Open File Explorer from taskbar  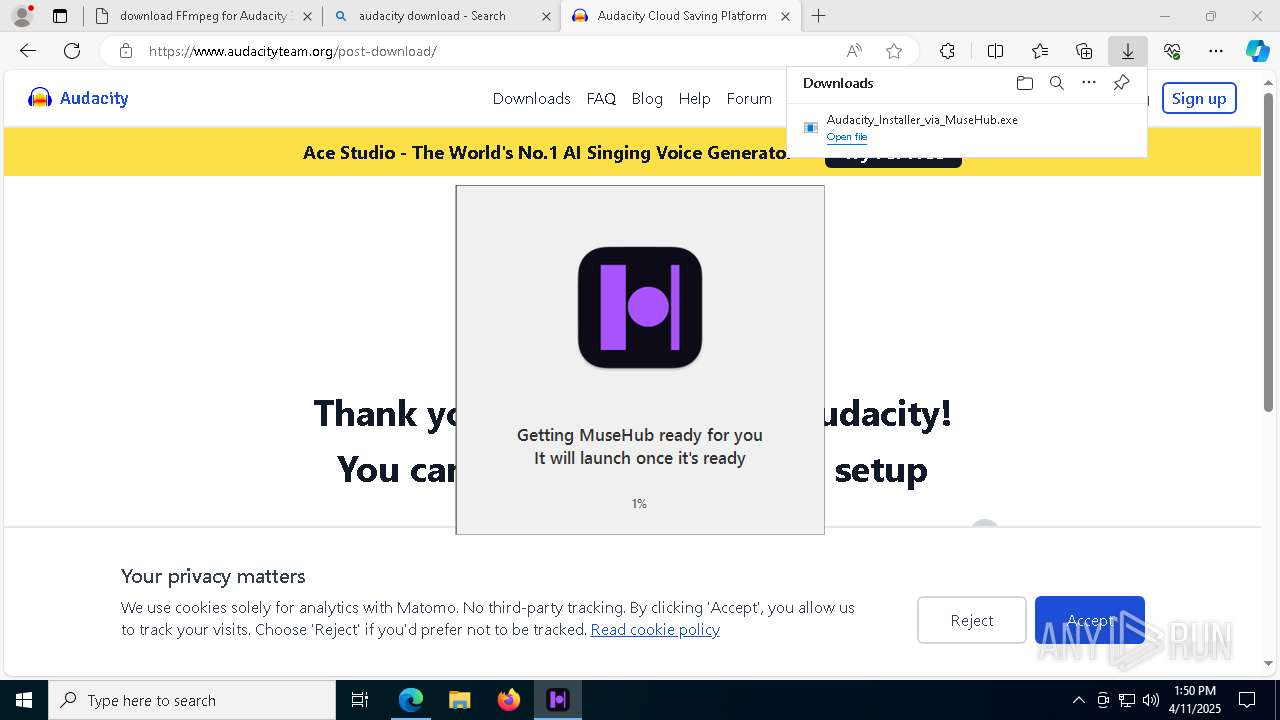[459, 700]
